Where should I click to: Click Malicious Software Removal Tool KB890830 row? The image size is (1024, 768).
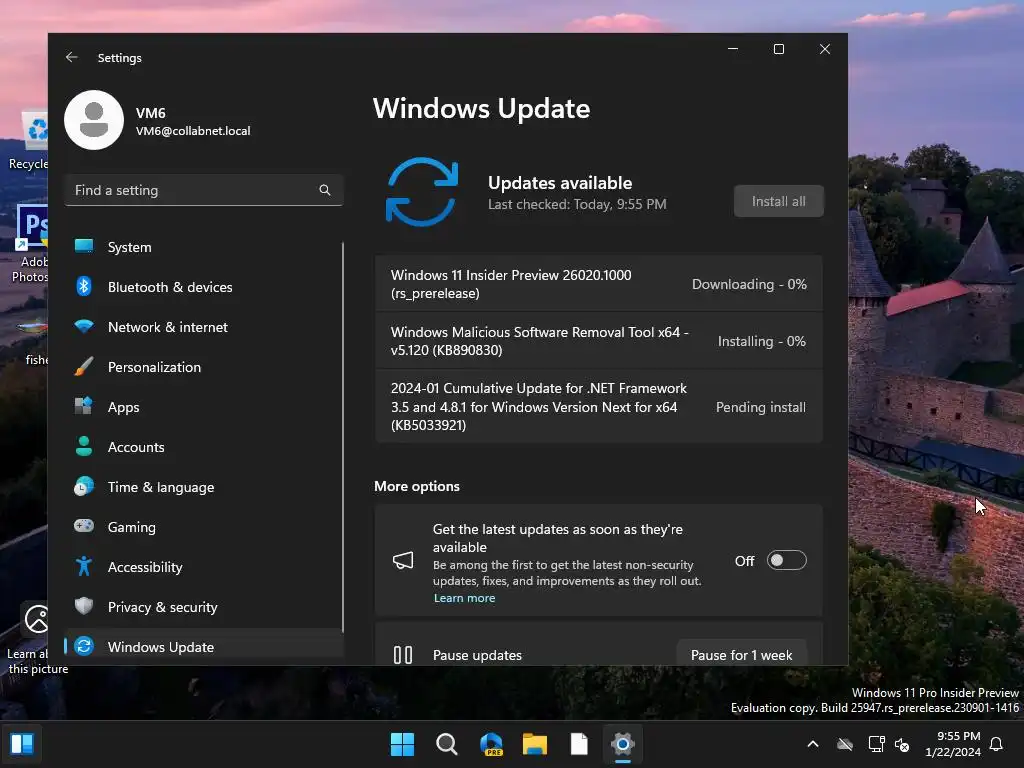599,341
